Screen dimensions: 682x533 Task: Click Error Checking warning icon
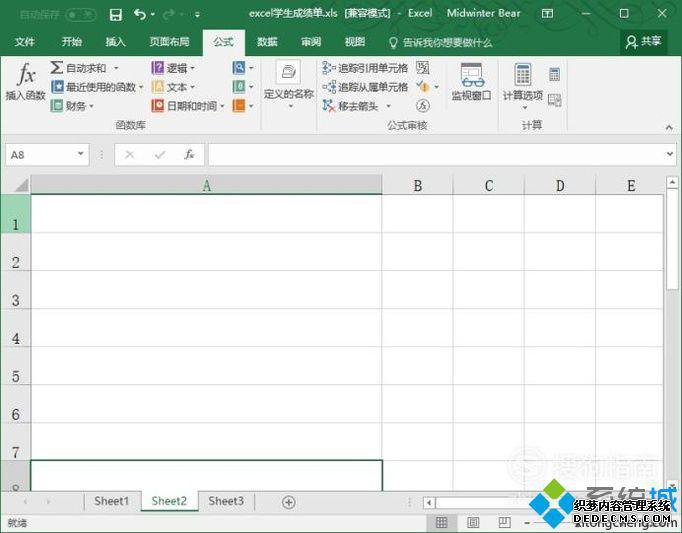point(423,87)
